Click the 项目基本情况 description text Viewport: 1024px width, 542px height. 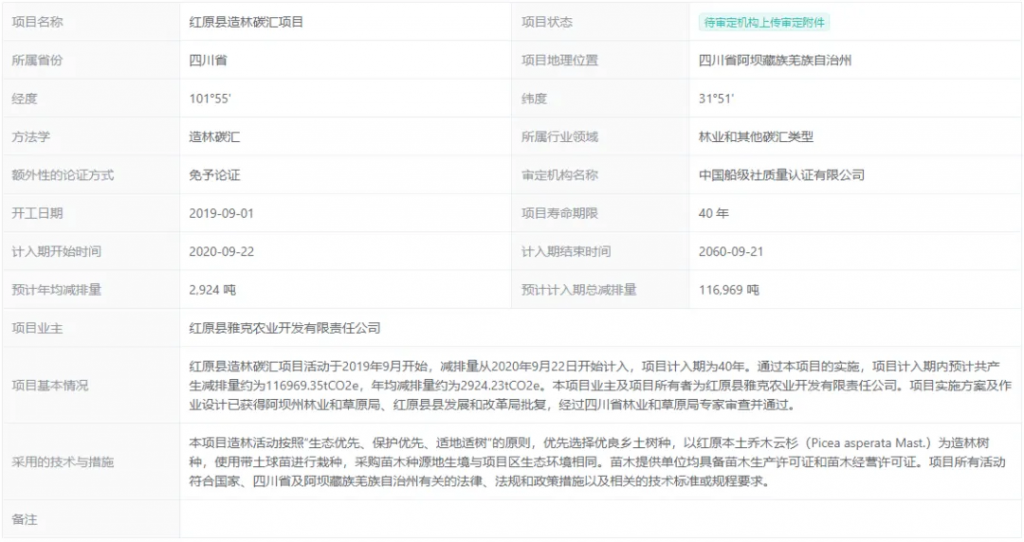coord(600,385)
